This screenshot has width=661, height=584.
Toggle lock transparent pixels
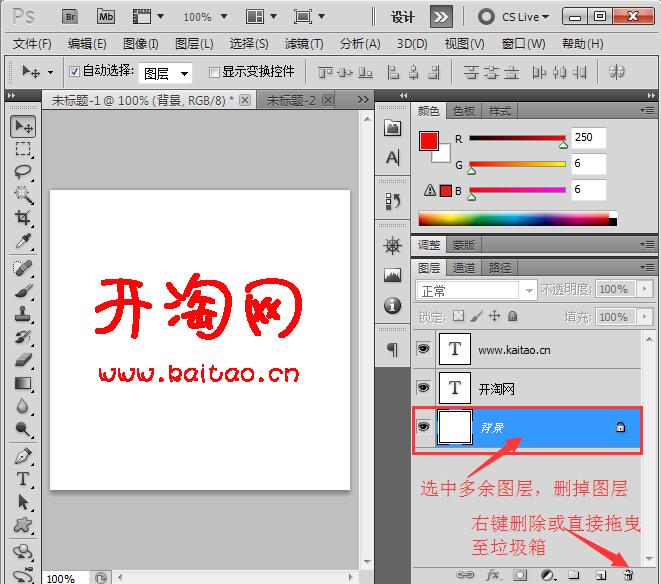tap(458, 316)
